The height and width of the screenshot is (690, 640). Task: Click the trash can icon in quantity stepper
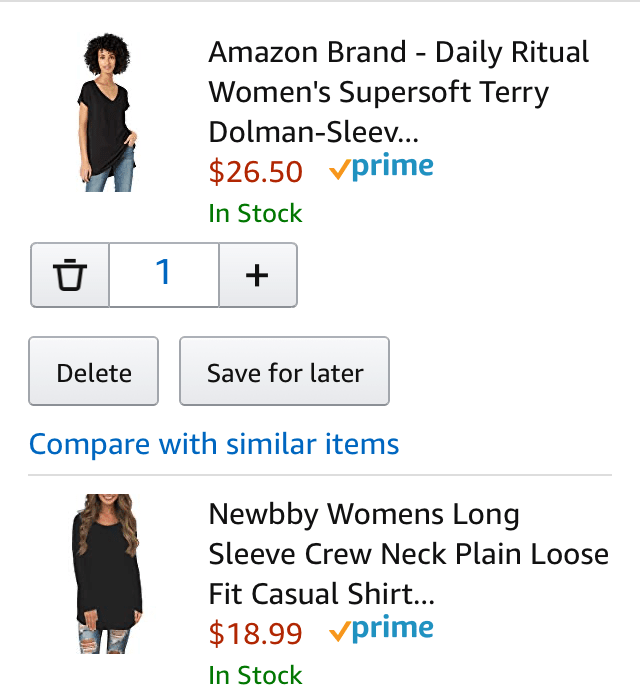[70, 274]
